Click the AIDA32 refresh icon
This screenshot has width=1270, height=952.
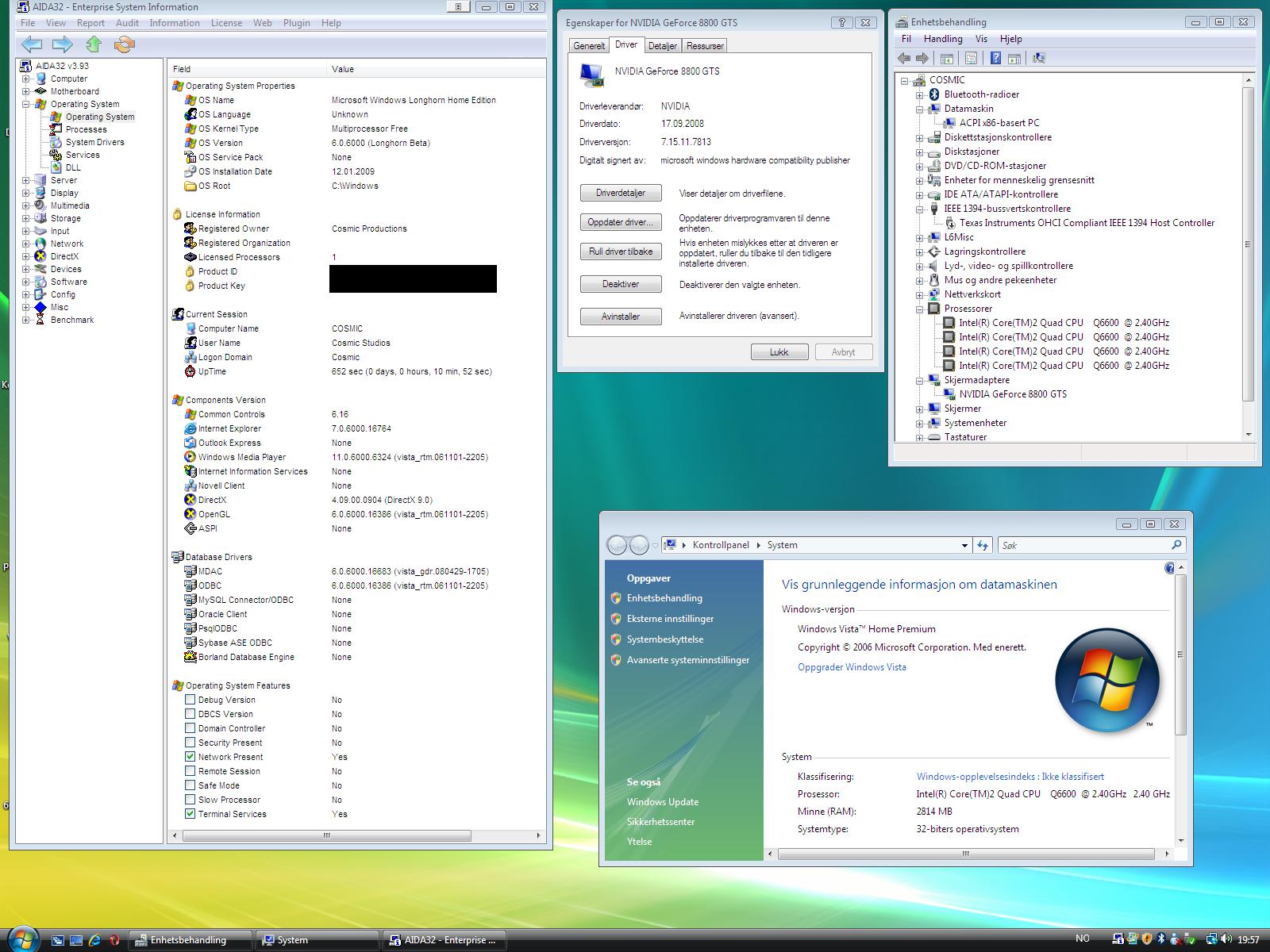tap(125, 44)
